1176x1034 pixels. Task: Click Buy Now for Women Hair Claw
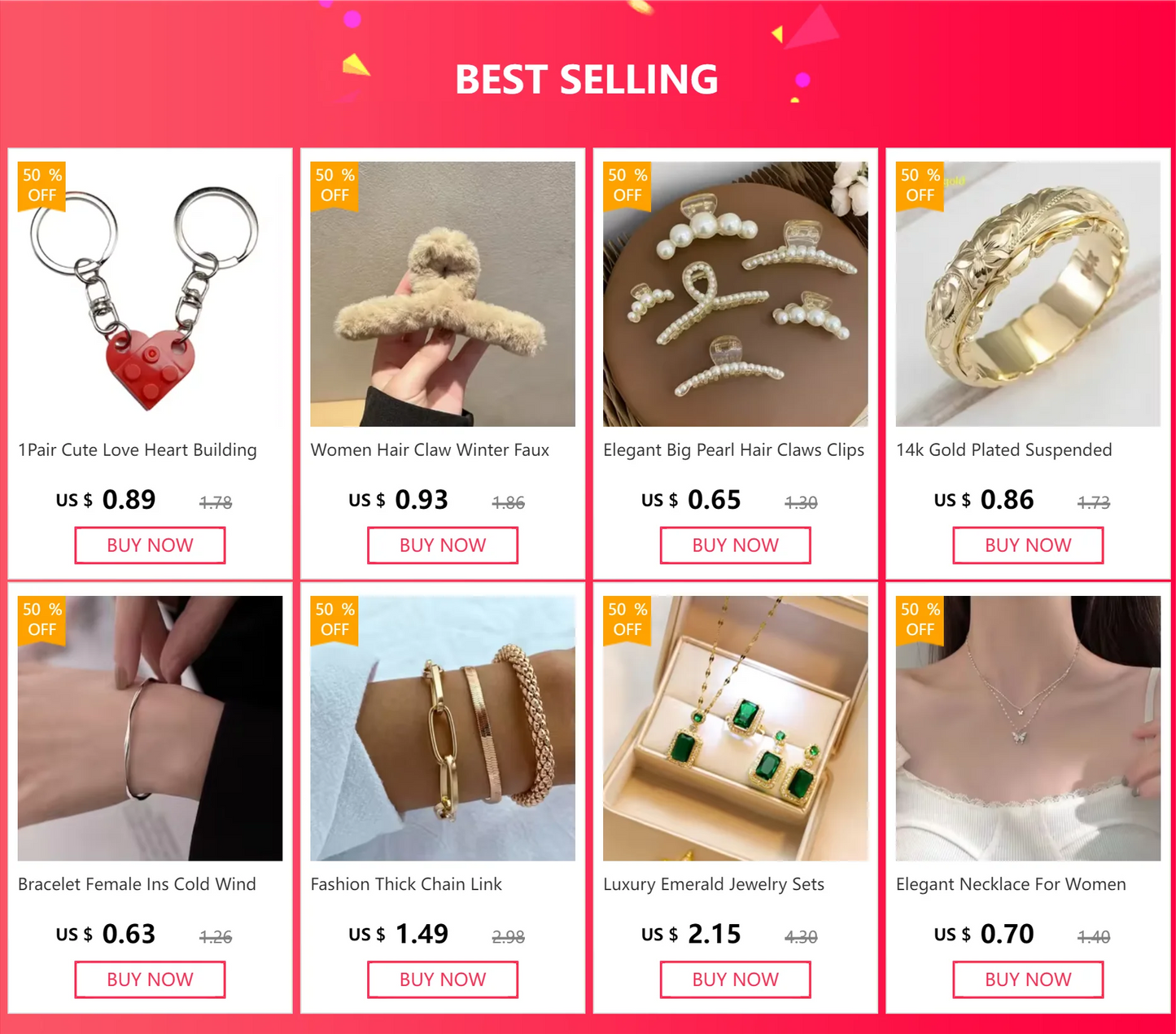tap(443, 545)
